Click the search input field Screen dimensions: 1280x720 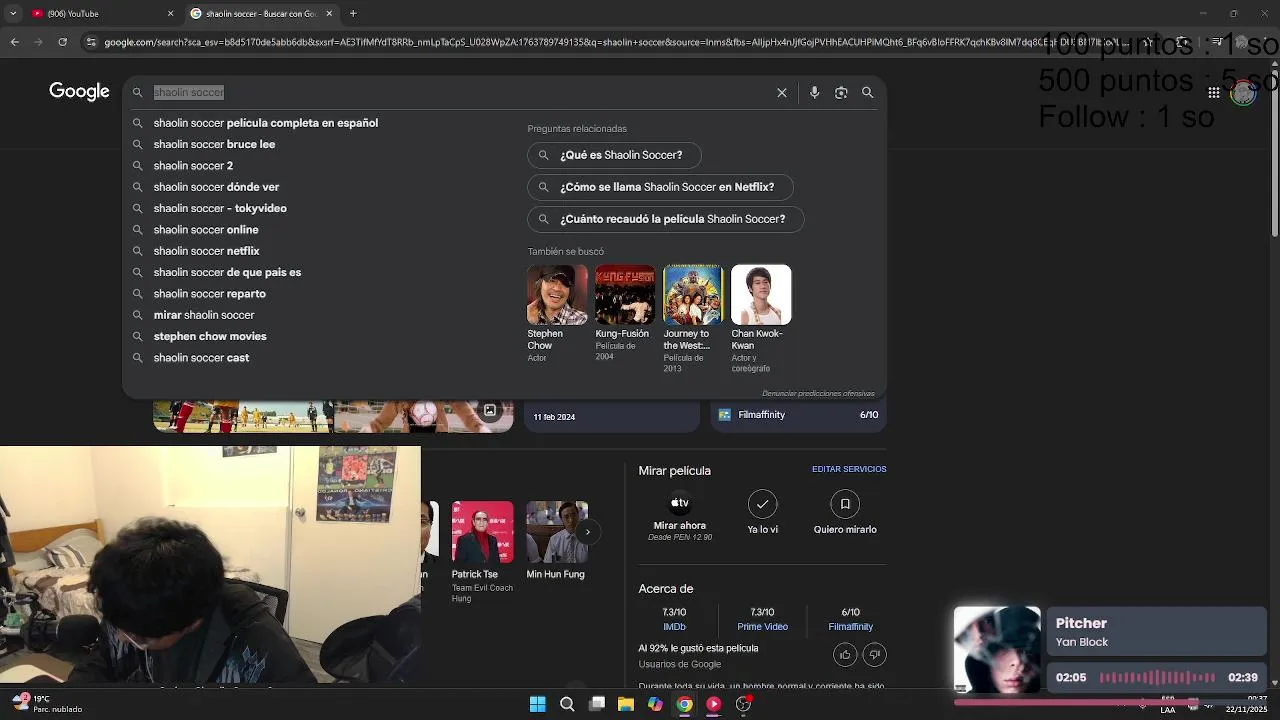point(460,92)
